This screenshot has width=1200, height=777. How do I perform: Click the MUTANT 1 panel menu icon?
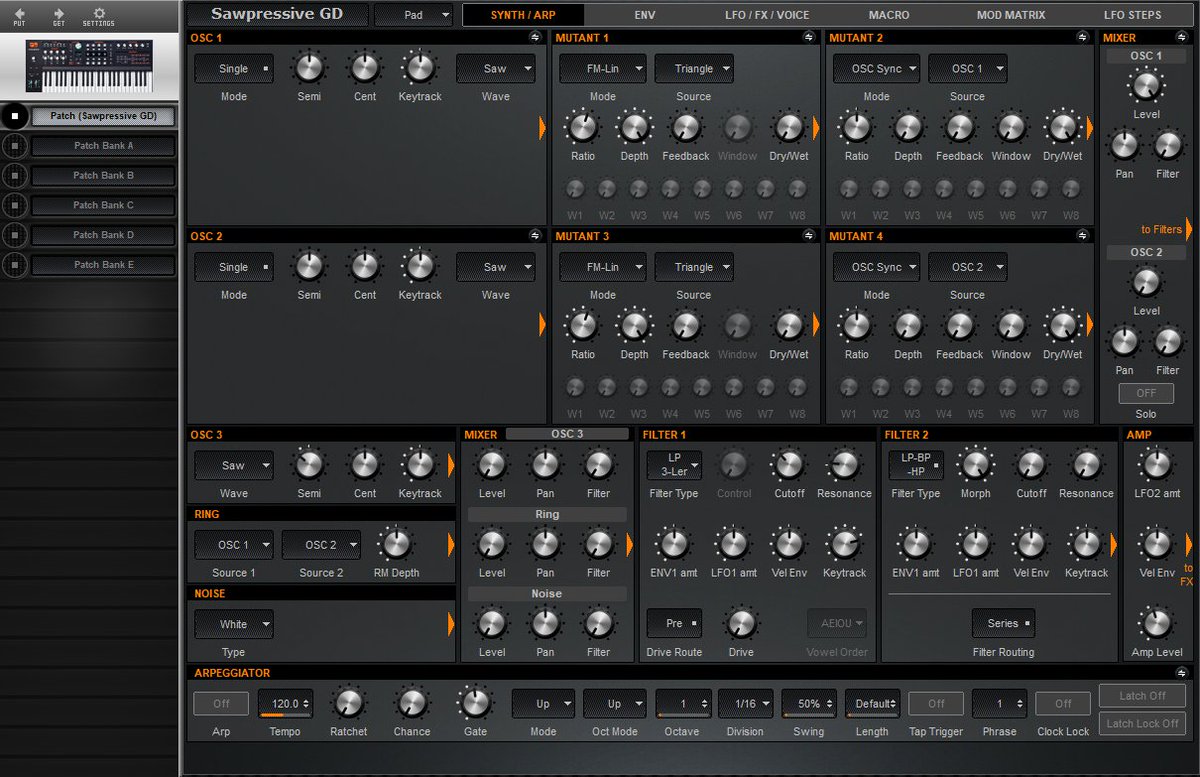(809, 37)
